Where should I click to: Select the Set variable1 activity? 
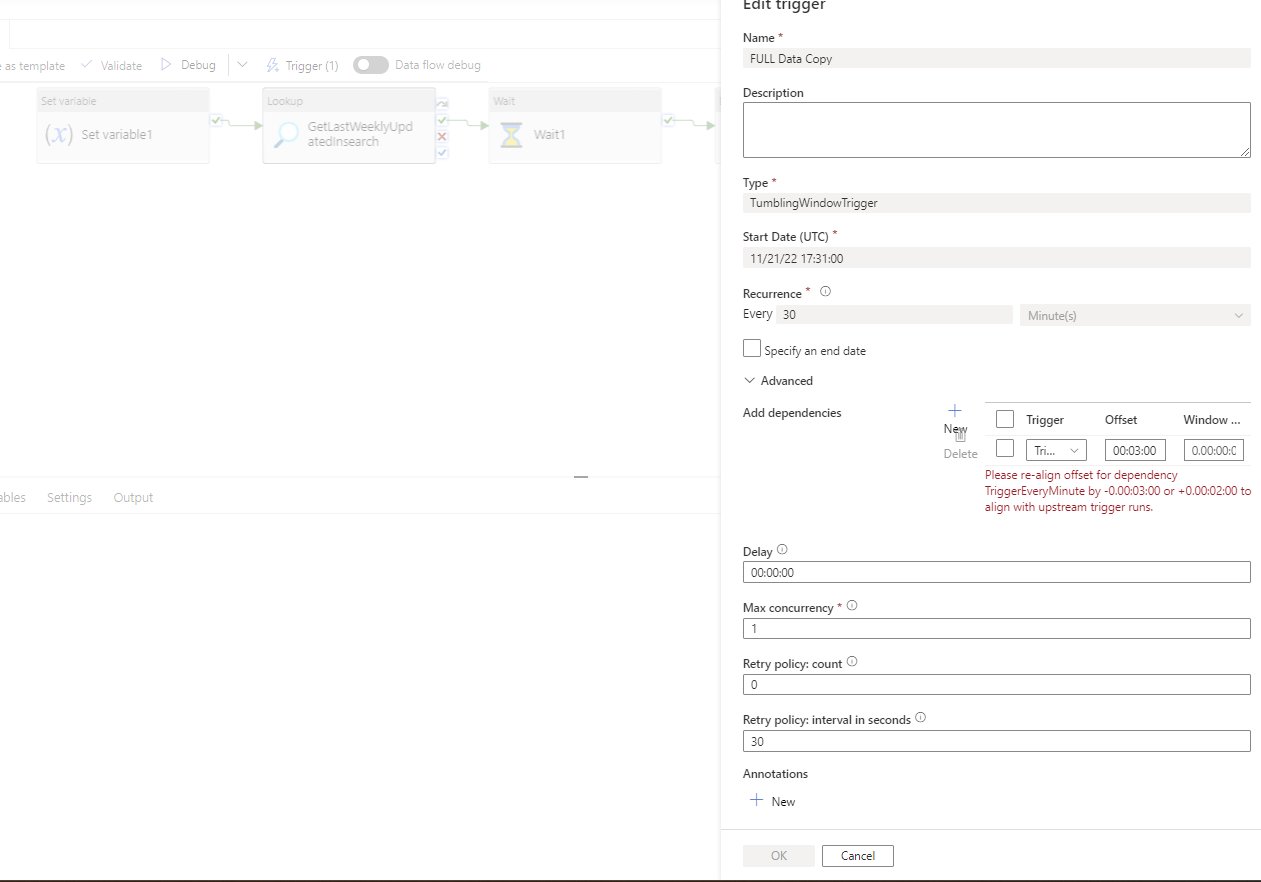[122, 125]
